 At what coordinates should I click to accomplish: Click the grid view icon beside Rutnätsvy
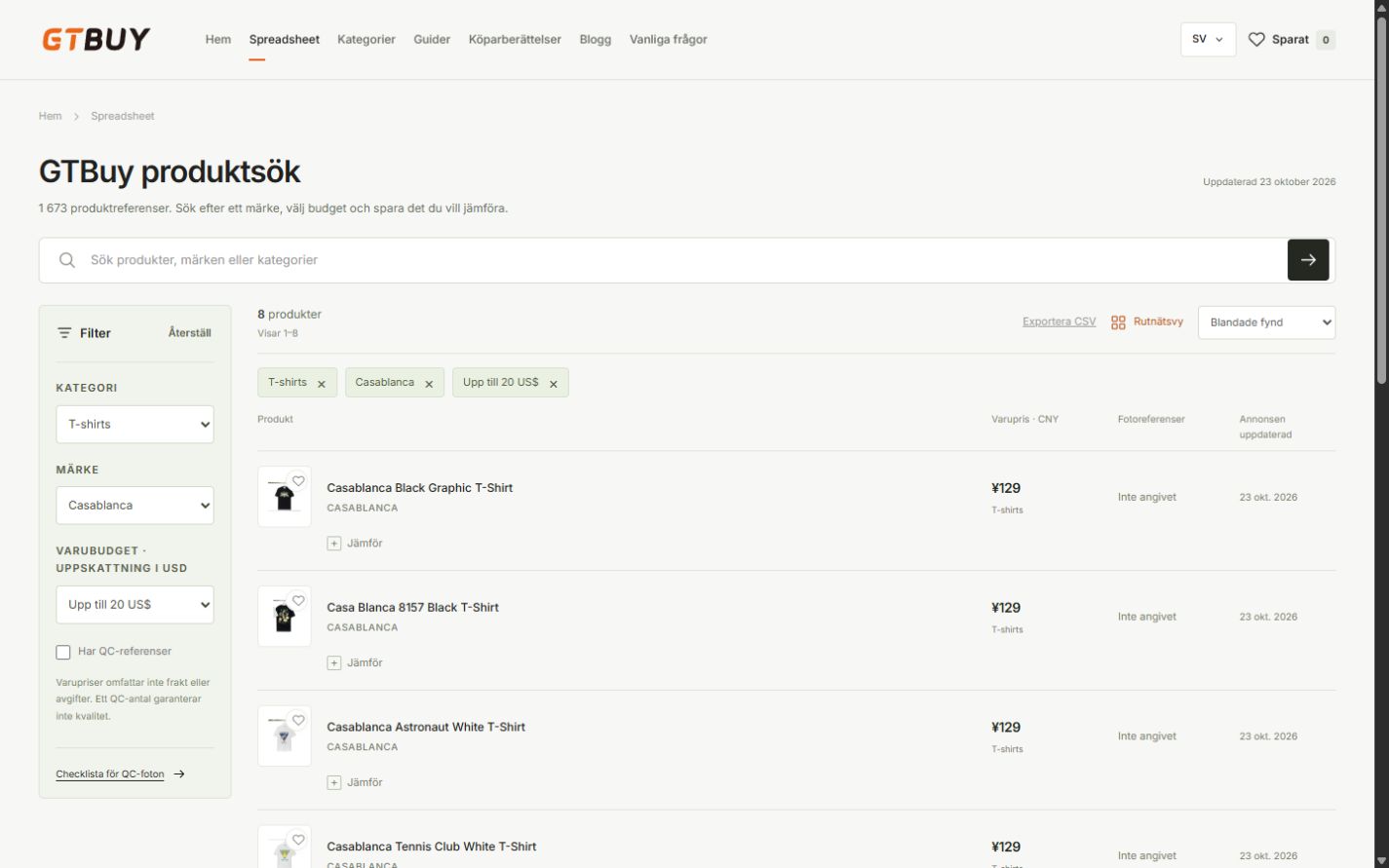tap(1118, 322)
